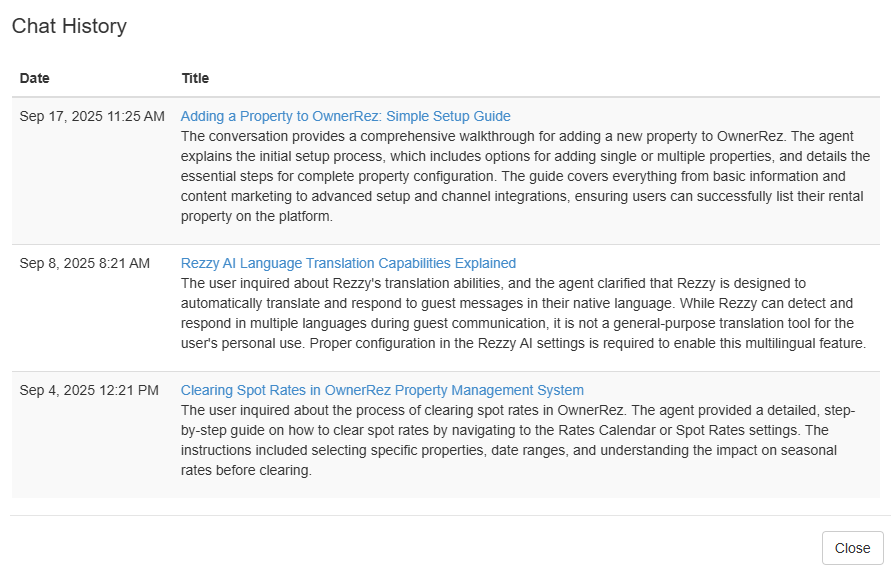Viewport: 891px width, 567px height.
Task: Select the Sep 8, 2025 8:21 AM date cell
Action: (x=85, y=263)
